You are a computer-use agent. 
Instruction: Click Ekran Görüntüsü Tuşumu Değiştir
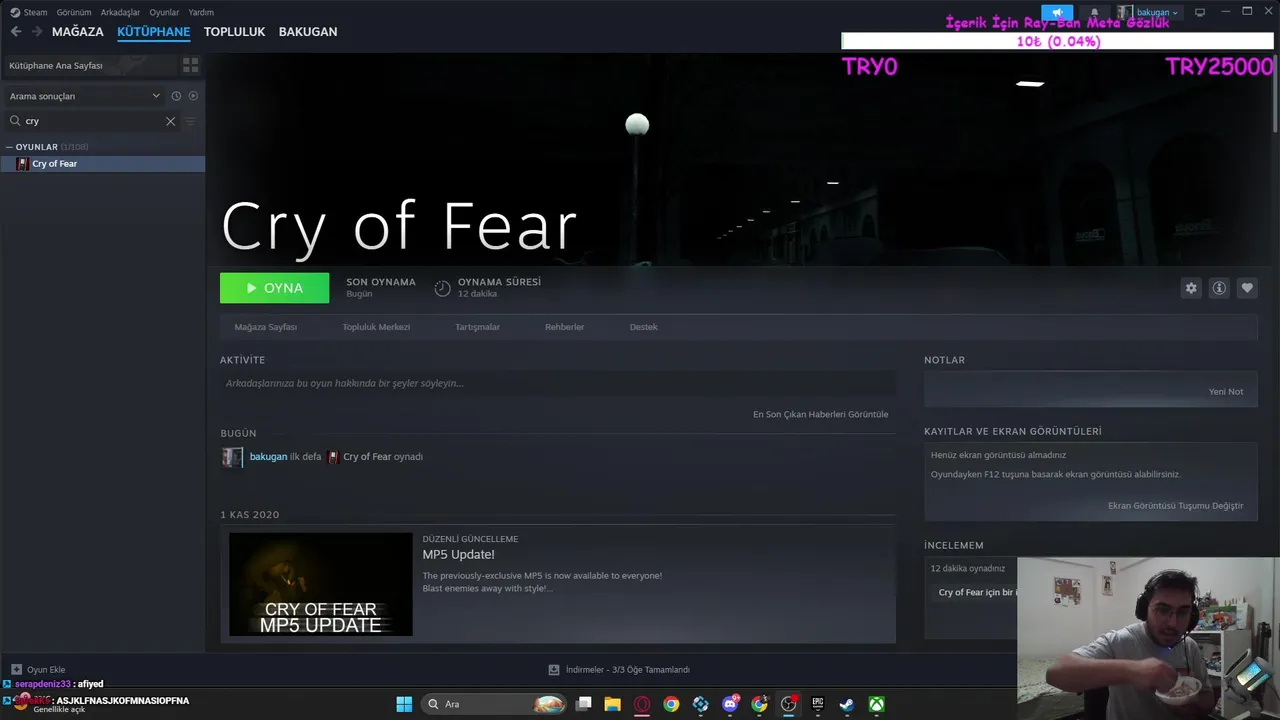click(1175, 506)
